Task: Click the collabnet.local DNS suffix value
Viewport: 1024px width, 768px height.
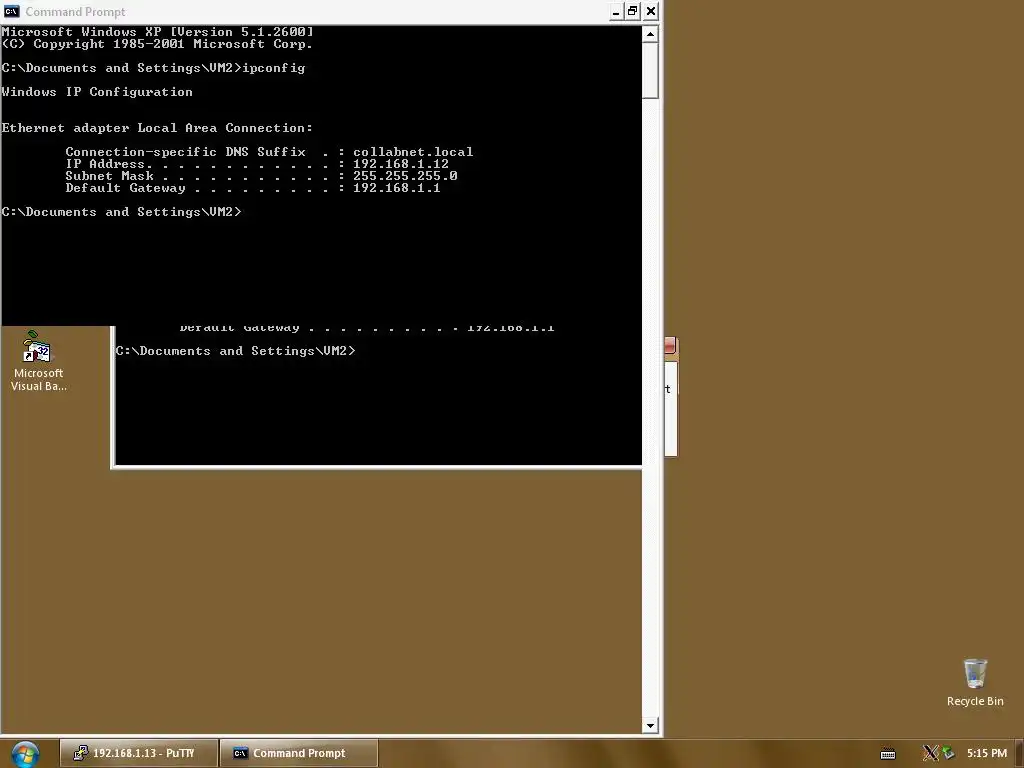Action: (413, 152)
